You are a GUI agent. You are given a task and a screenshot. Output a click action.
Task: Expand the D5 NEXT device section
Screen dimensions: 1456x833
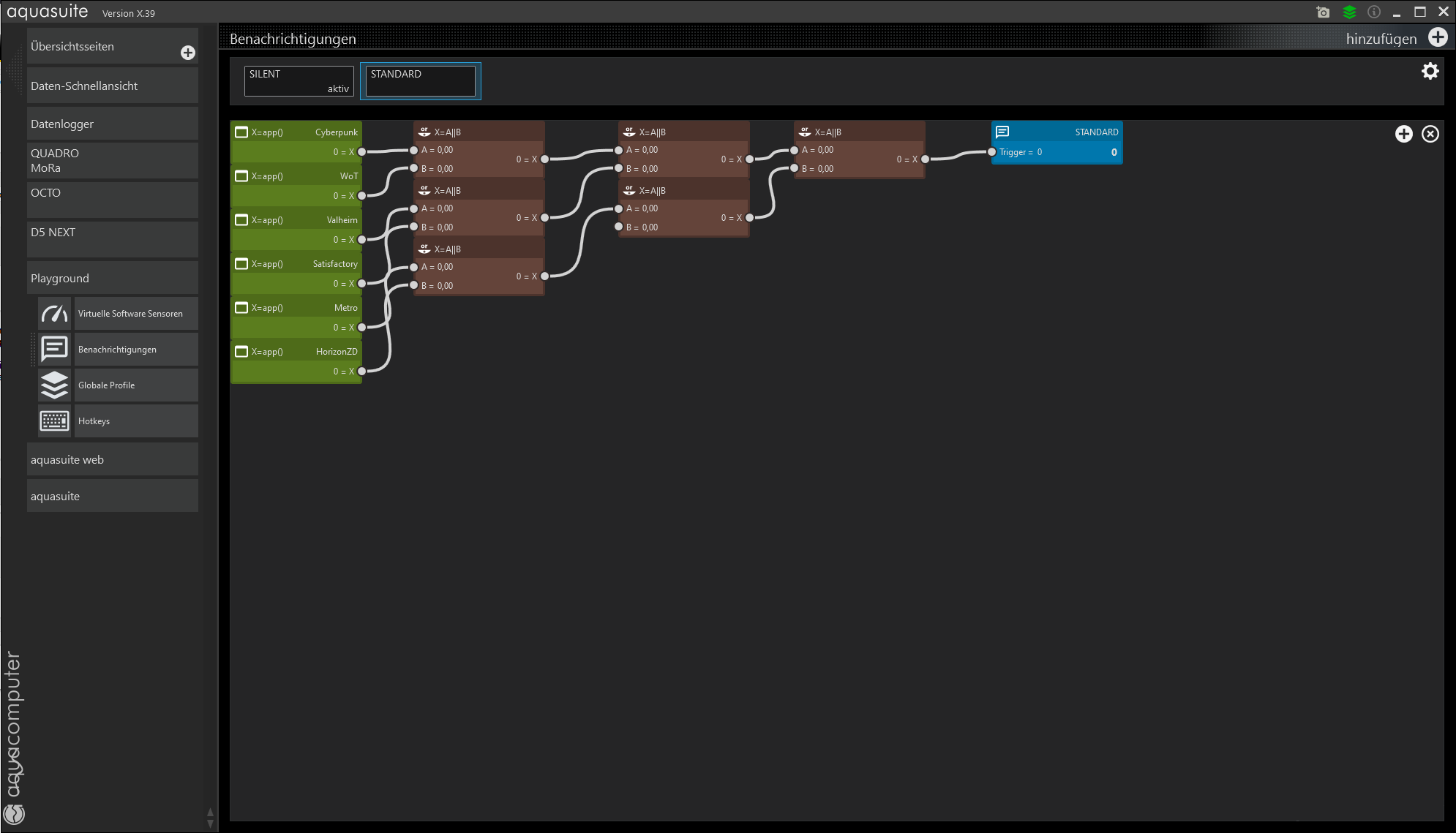[x=112, y=238]
